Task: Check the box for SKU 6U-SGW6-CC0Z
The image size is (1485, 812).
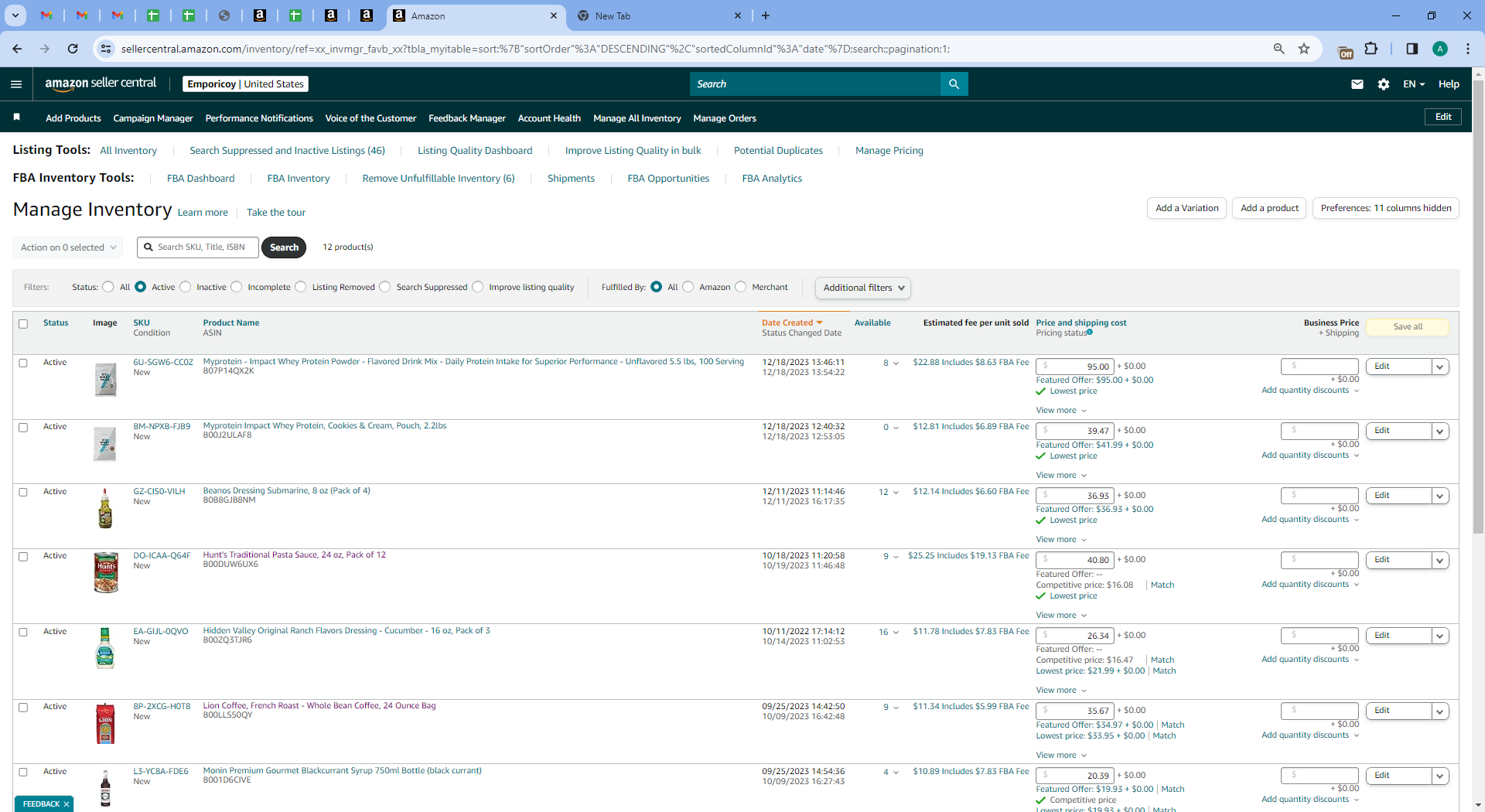Action: tap(23, 363)
